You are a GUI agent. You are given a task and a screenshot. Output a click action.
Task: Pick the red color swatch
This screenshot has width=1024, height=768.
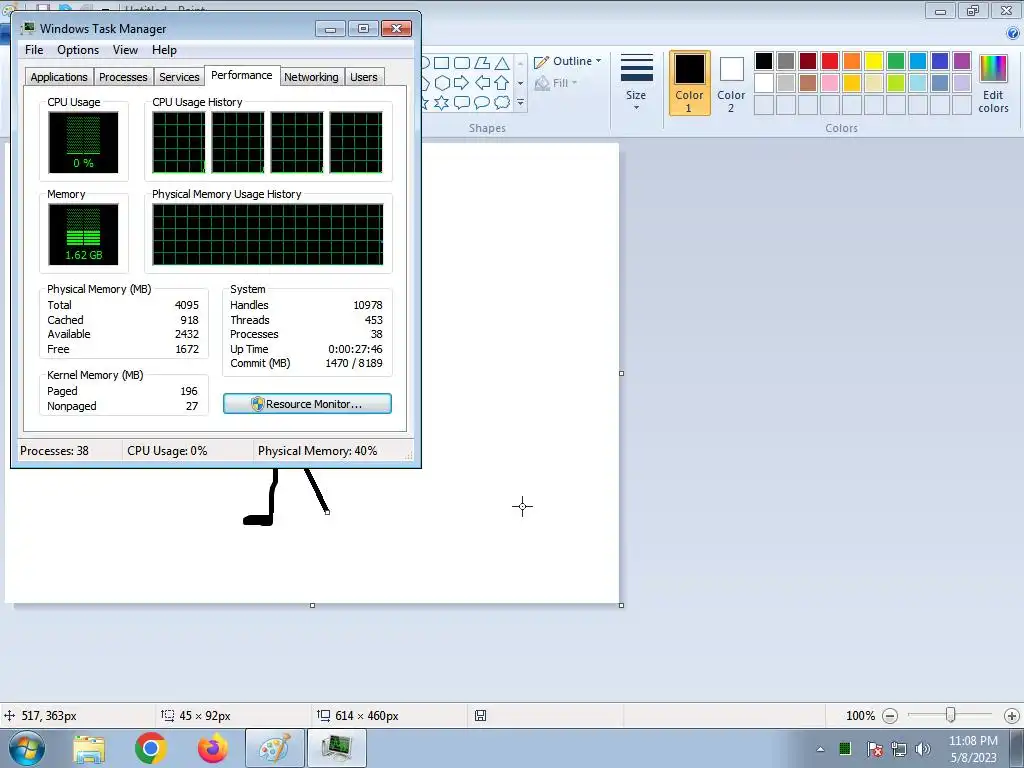[x=829, y=61]
